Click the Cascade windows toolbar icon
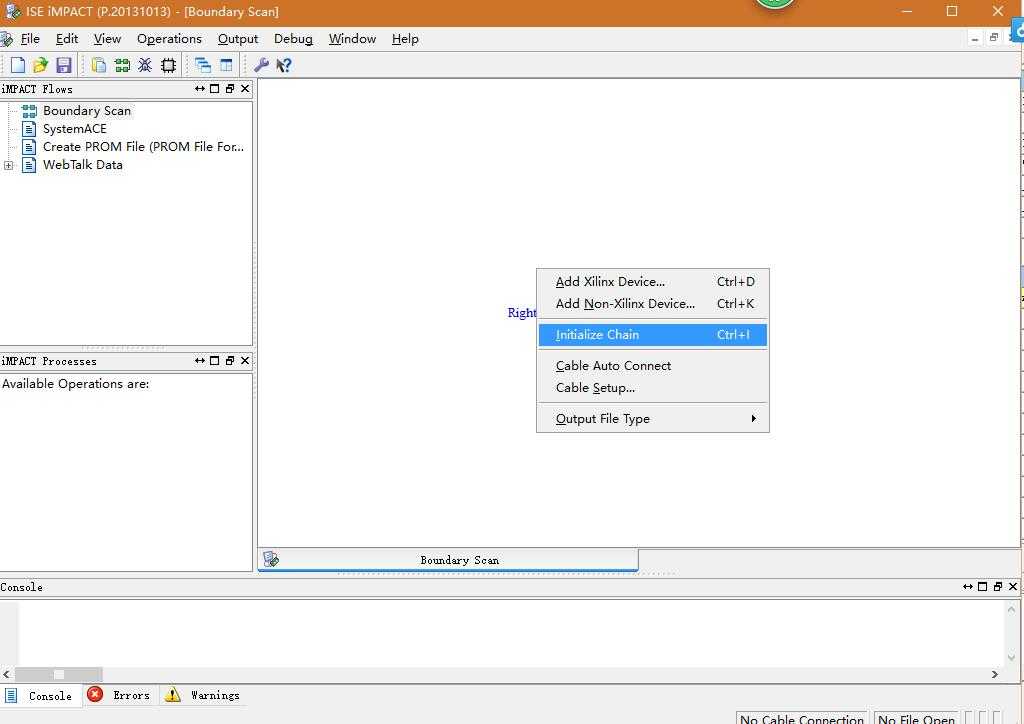1024x724 pixels. tap(203, 65)
